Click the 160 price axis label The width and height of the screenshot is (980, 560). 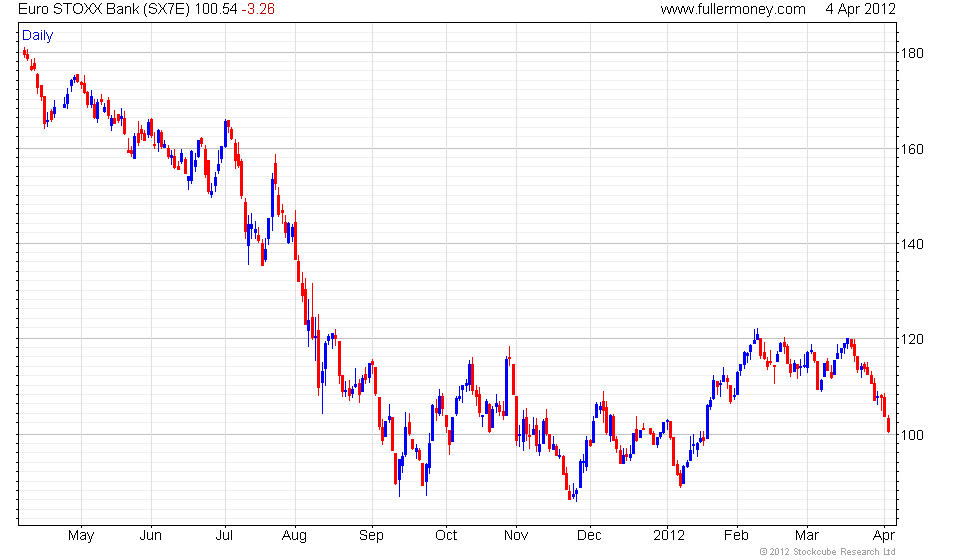pos(911,149)
